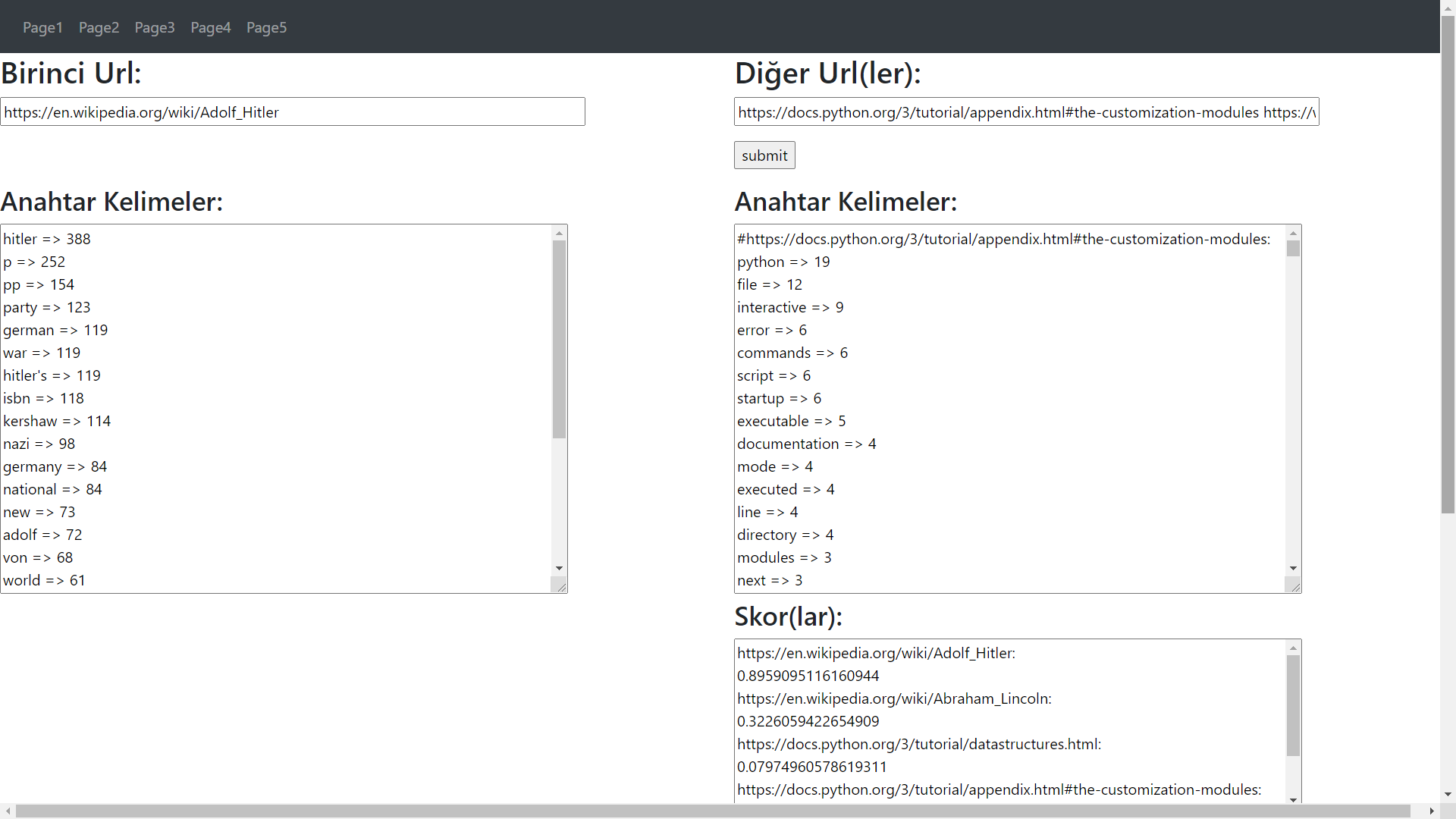
Task: Click the left arrow of the bottom horizontal scrollbar
Action: [8, 811]
